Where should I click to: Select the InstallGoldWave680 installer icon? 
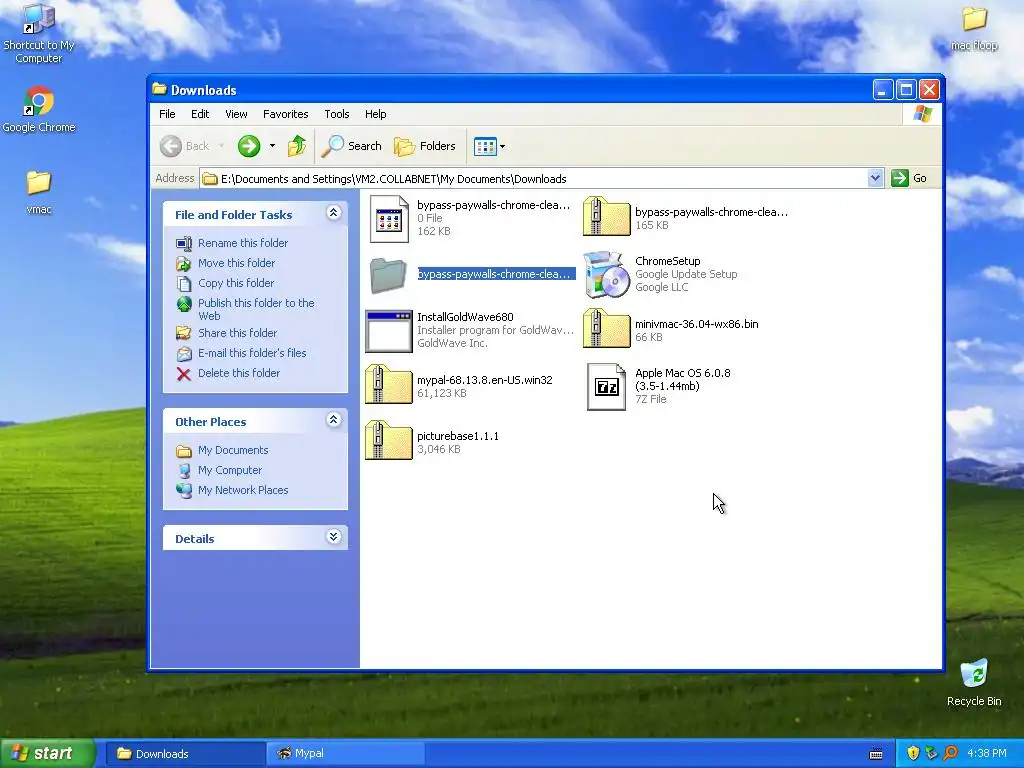click(389, 331)
